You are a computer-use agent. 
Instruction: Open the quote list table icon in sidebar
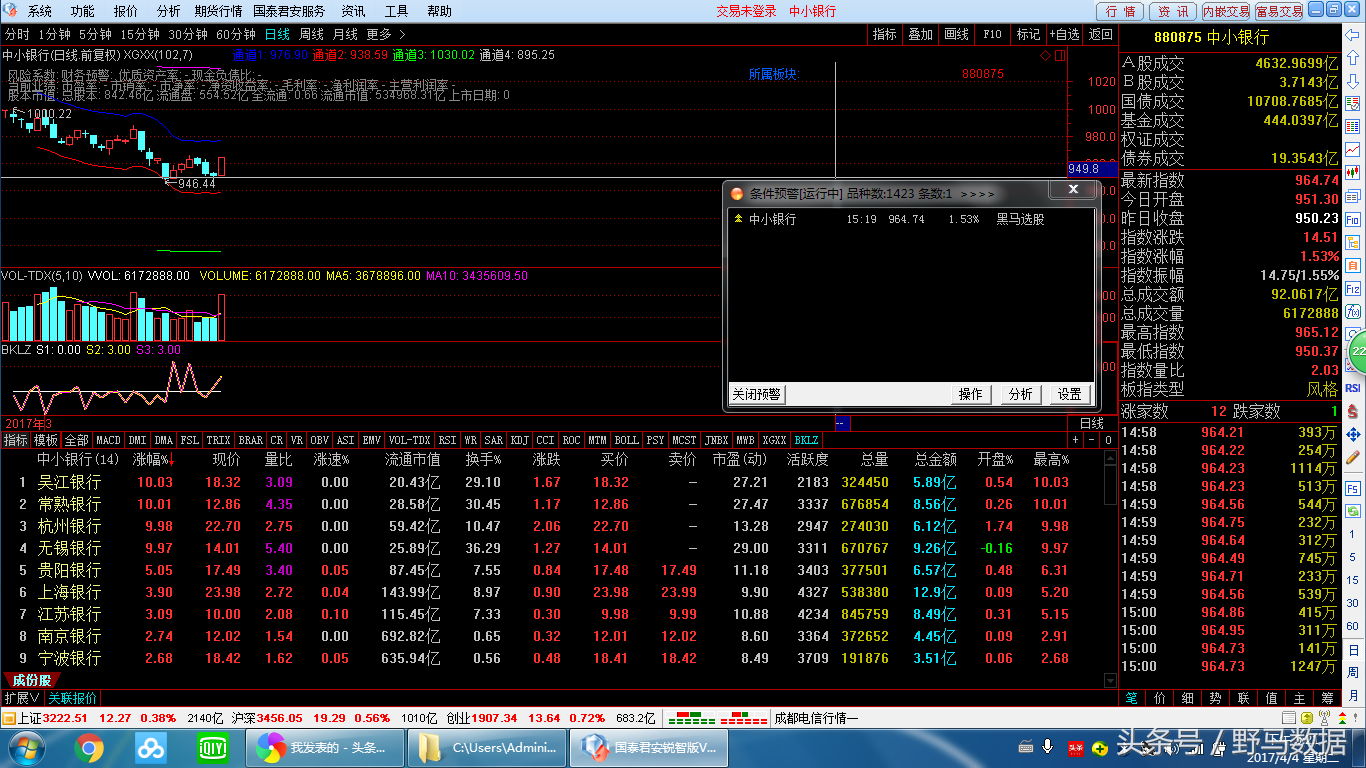click(1352, 126)
